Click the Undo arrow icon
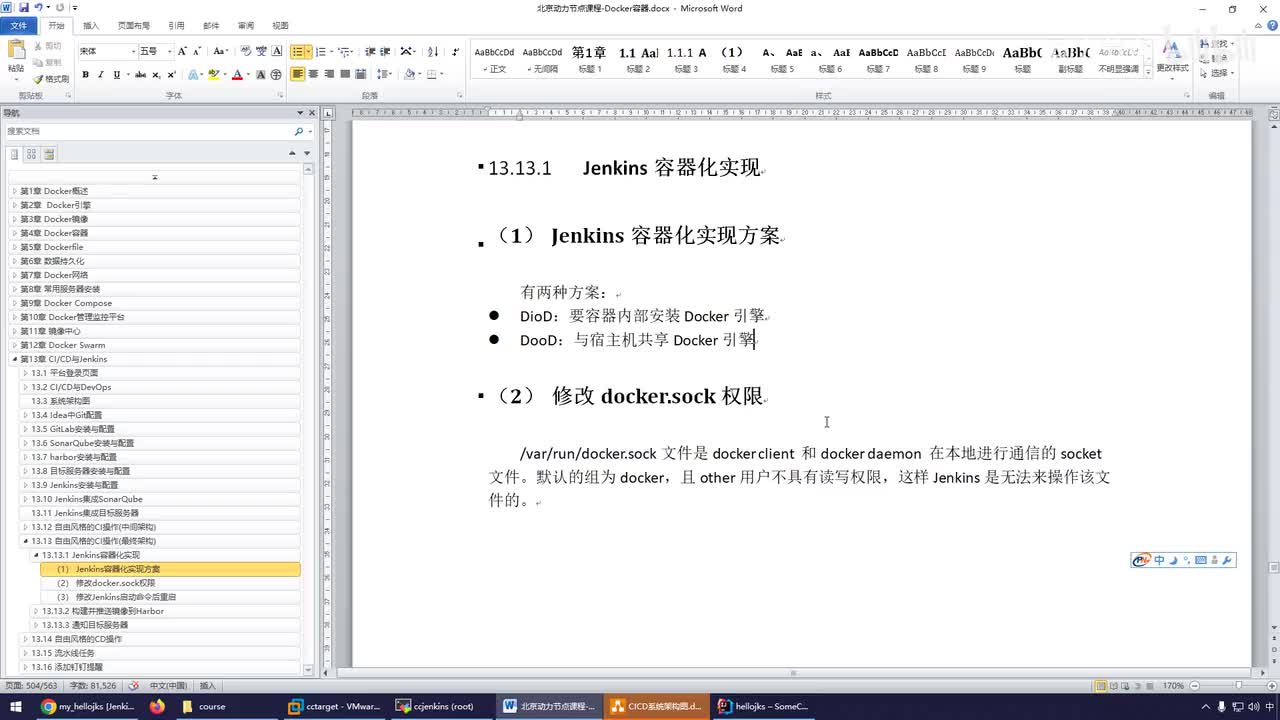This screenshot has height=720, width=1280. coord(38,8)
